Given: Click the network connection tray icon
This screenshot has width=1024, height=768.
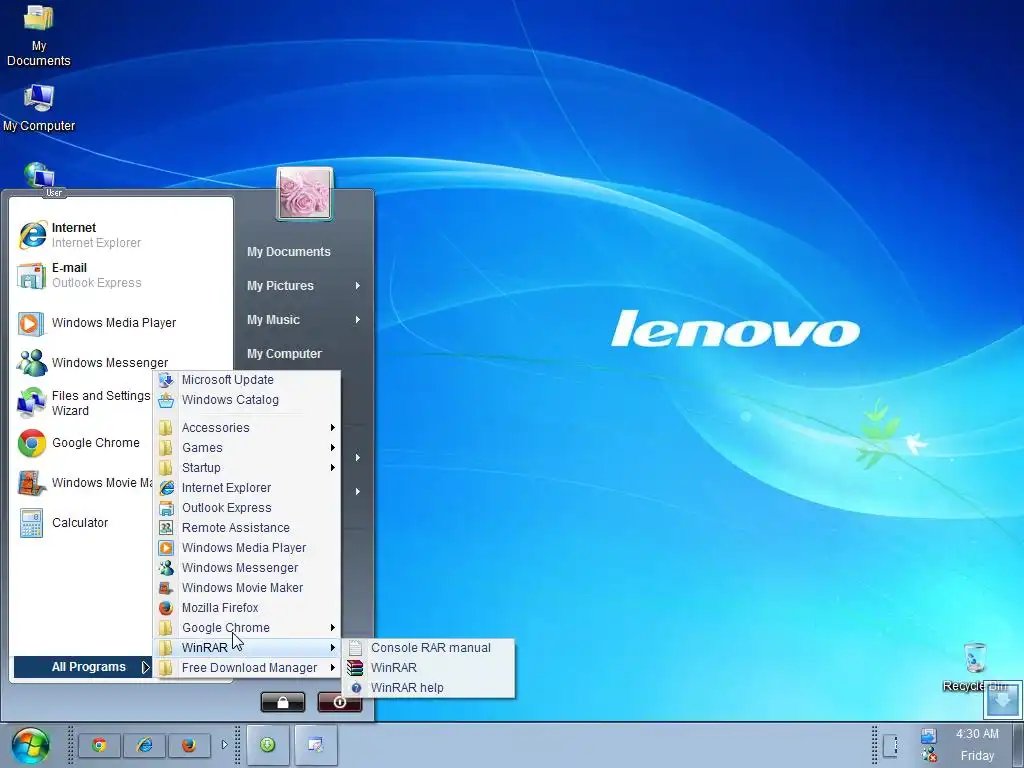Looking at the screenshot, I should (929, 736).
